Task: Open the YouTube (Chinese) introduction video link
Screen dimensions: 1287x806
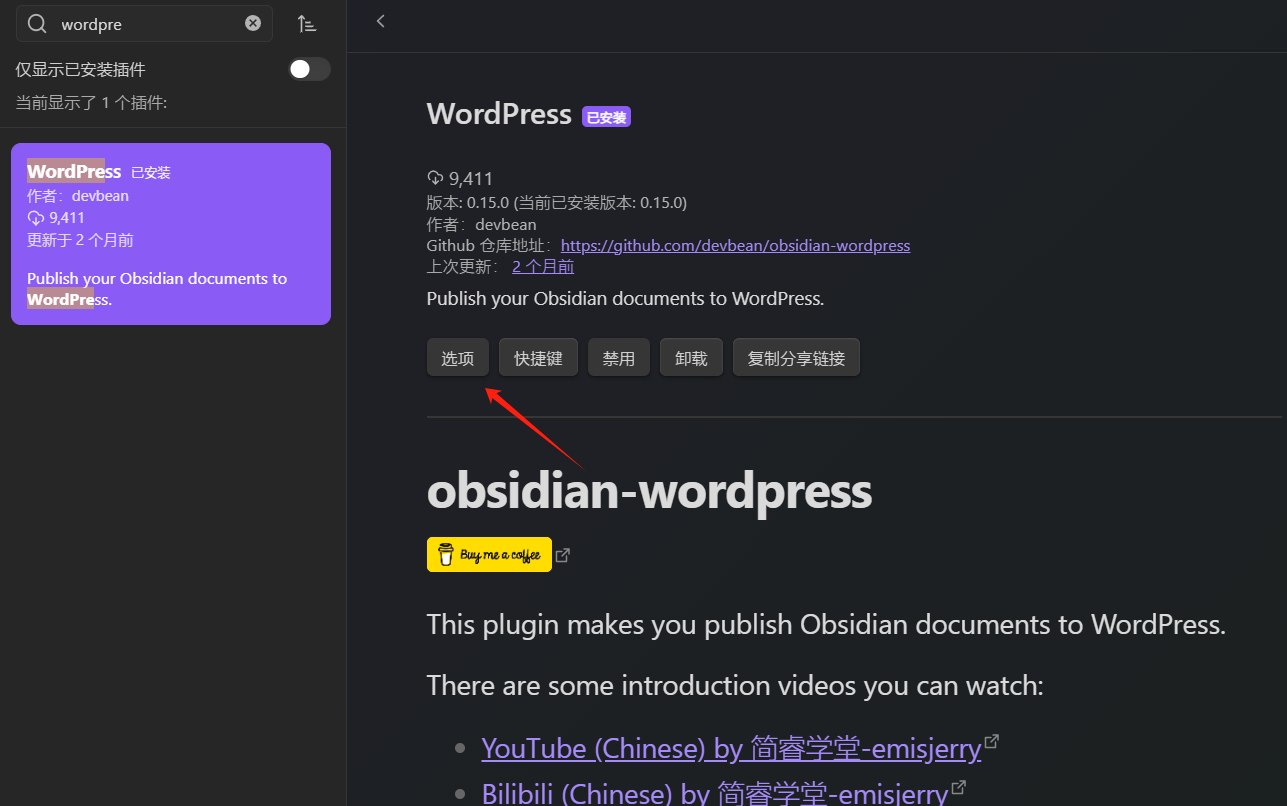Action: 730,747
